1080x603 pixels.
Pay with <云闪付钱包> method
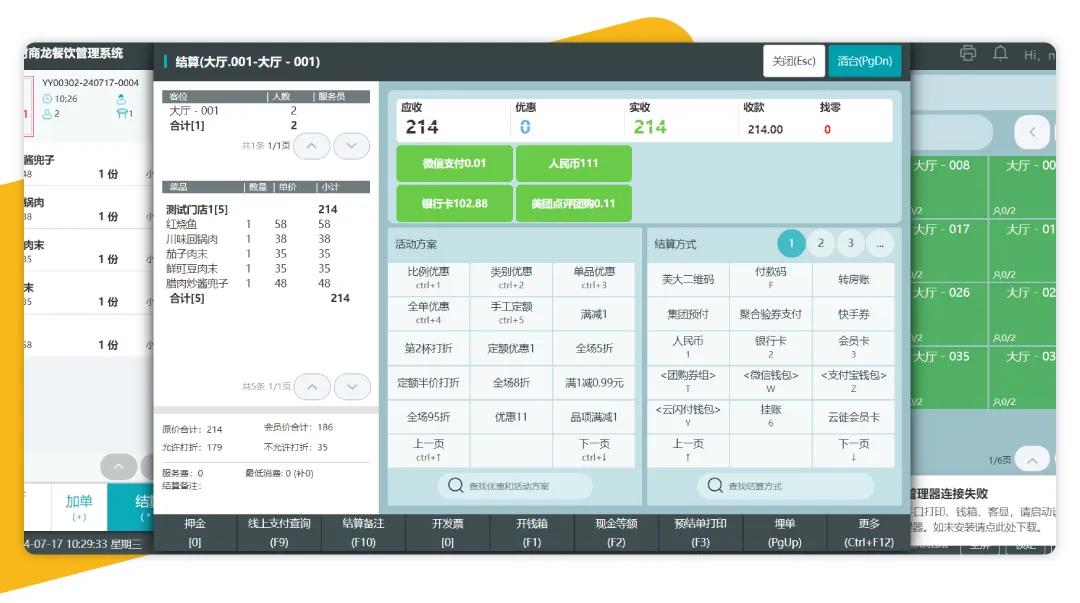tap(688, 416)
